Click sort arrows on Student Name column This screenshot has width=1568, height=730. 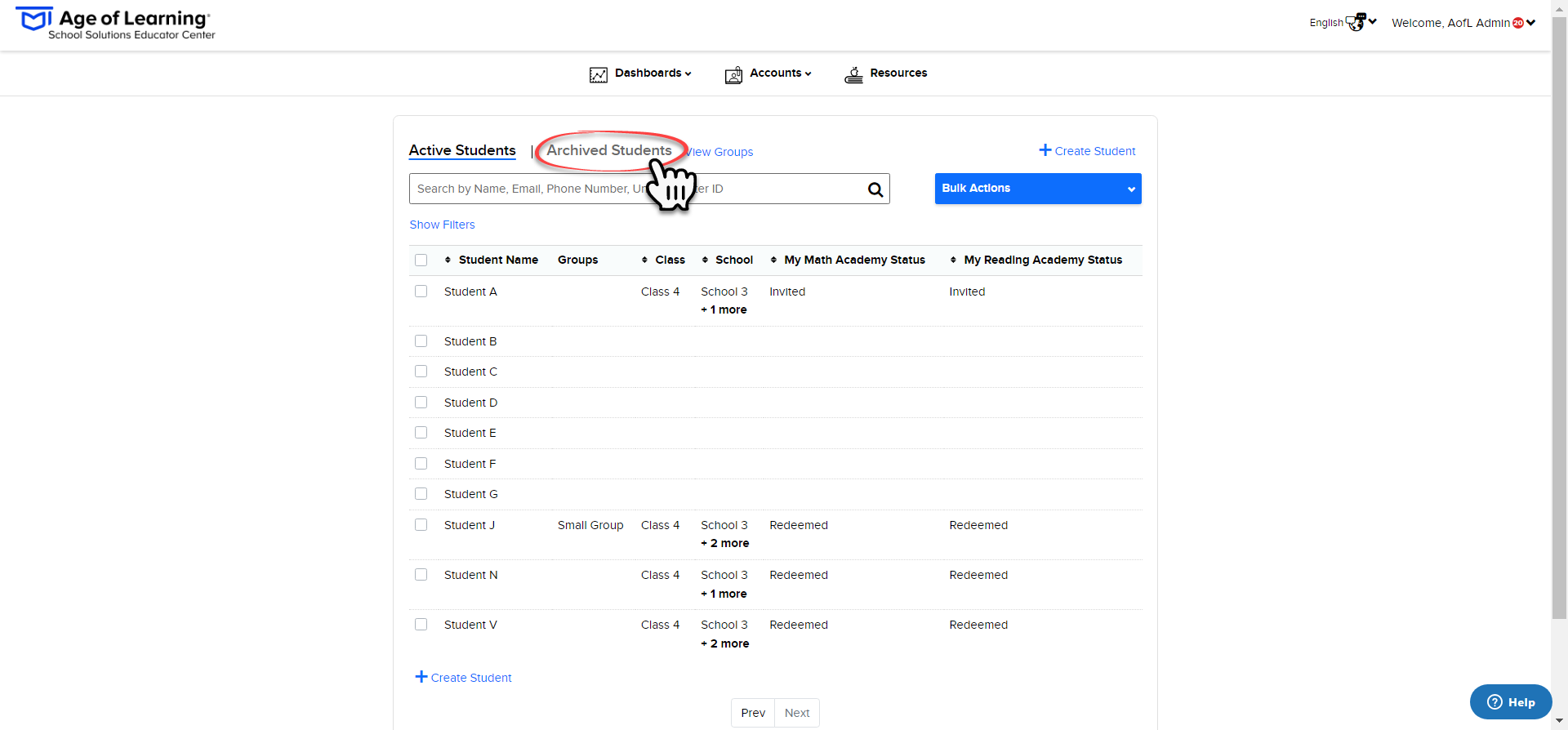coord(448,260)
